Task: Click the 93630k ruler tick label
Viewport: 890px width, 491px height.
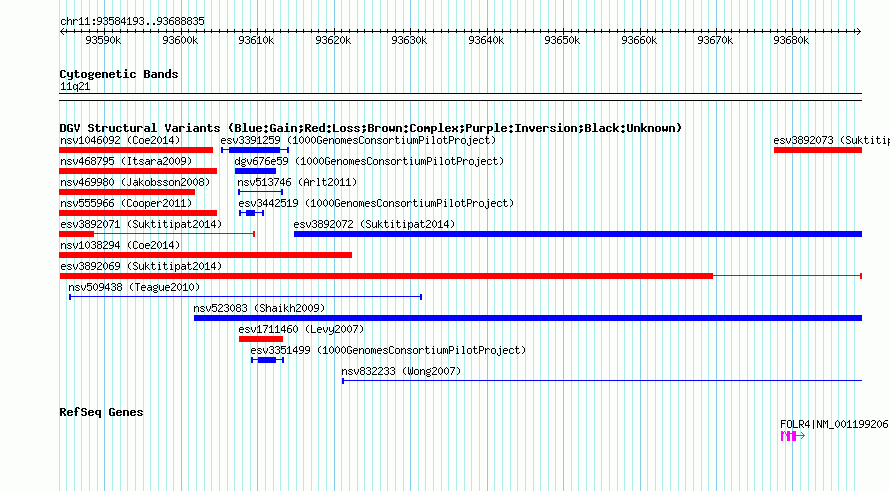Action: pos(409,40)
